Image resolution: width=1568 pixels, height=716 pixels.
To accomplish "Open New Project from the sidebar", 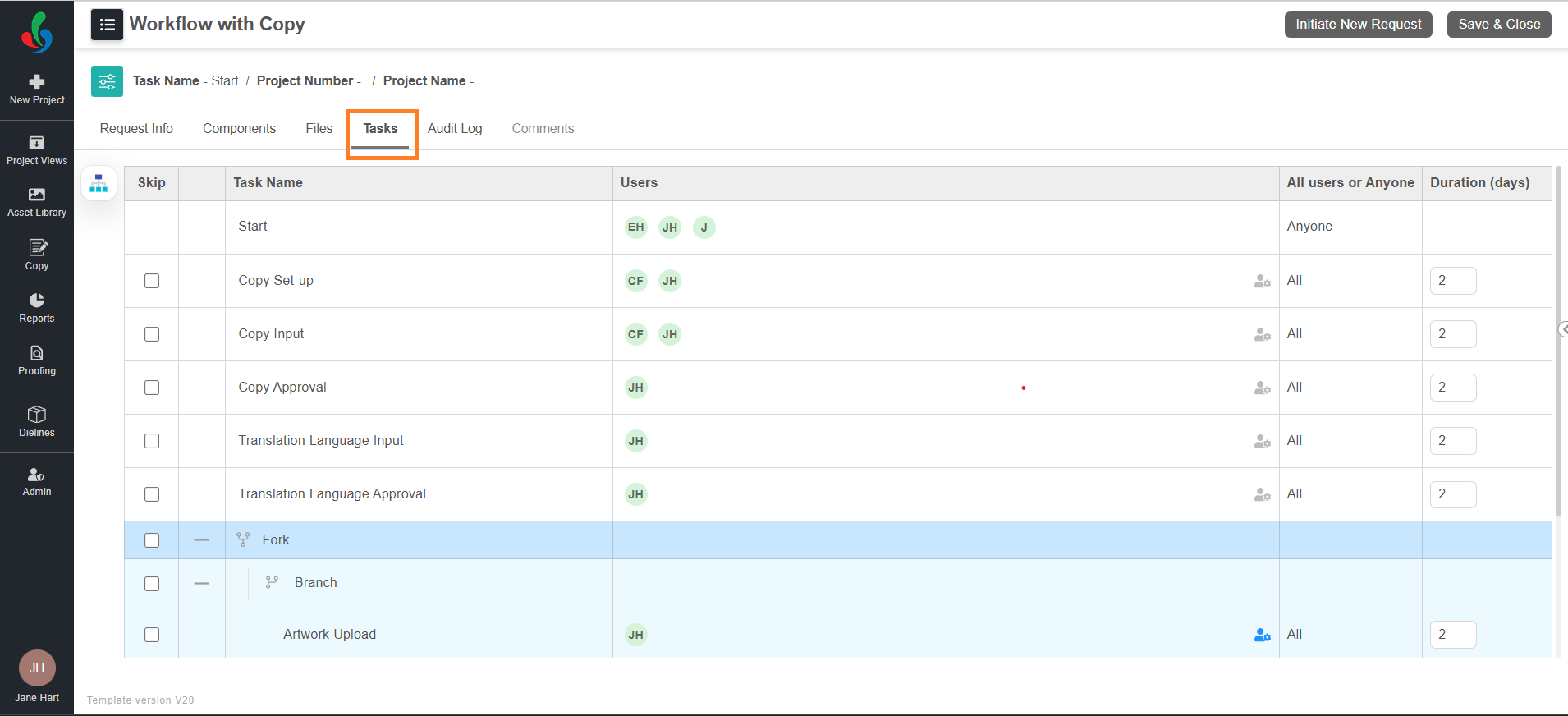I will point(37,90).
